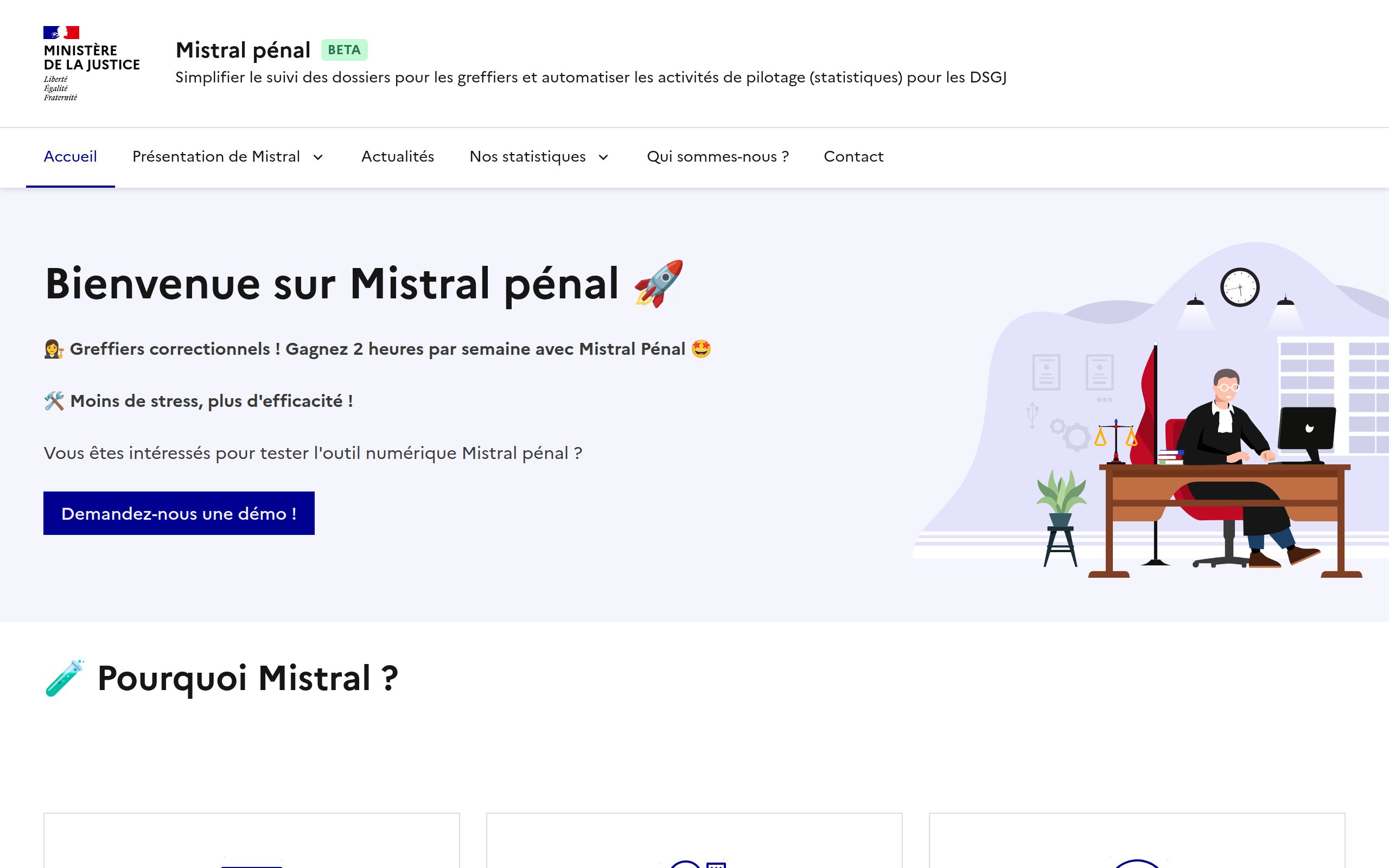
Task: Expand the Présentation de Mistral menu
Action: (228, 157)
